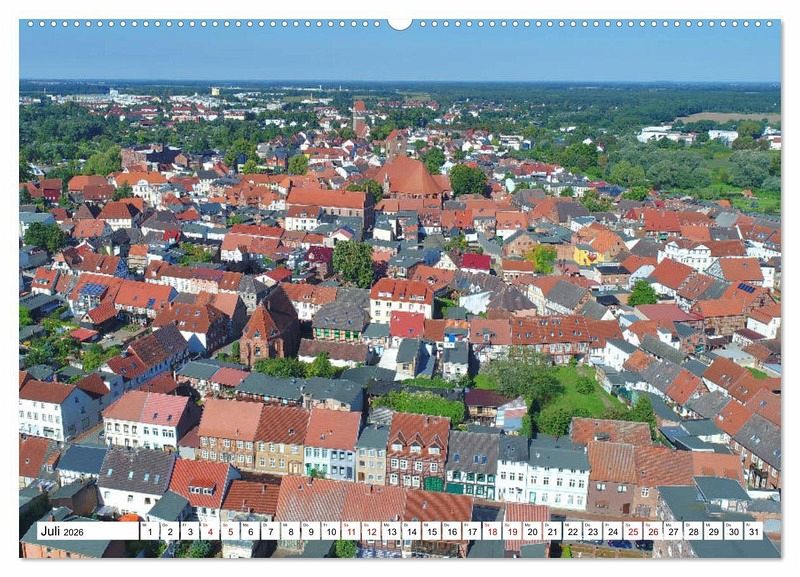Screen dimensions: 800x577
Task: Select day 26 date cell
Action: coord(652,531)
